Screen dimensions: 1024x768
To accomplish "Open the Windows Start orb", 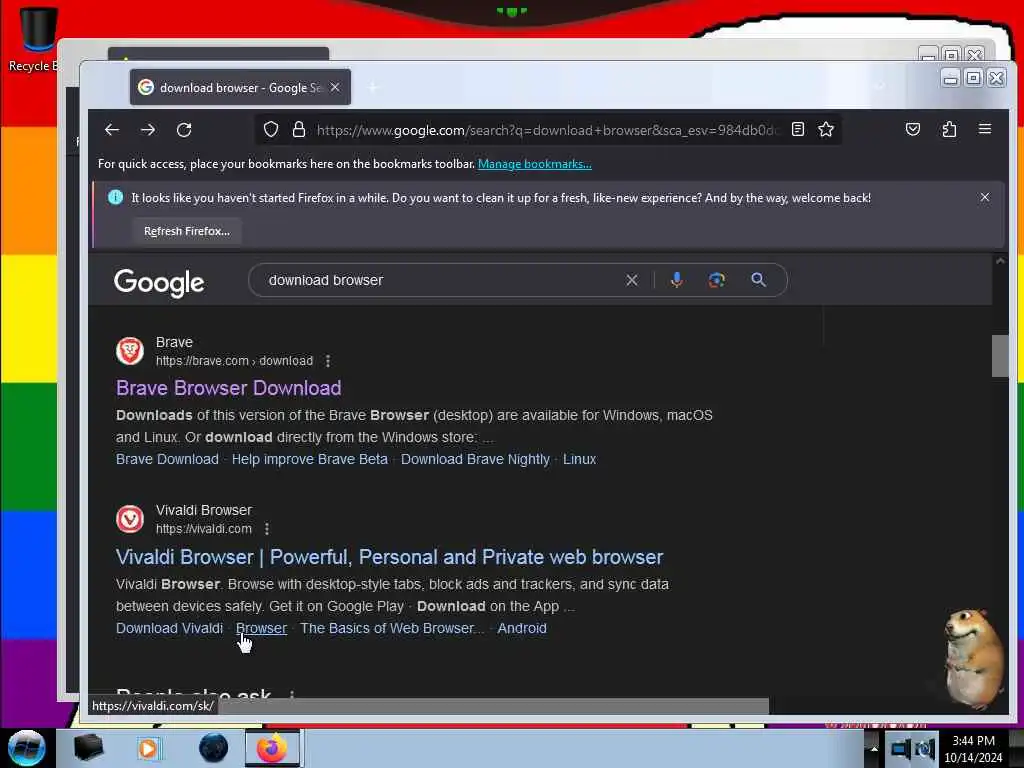I will pos(27,748).
